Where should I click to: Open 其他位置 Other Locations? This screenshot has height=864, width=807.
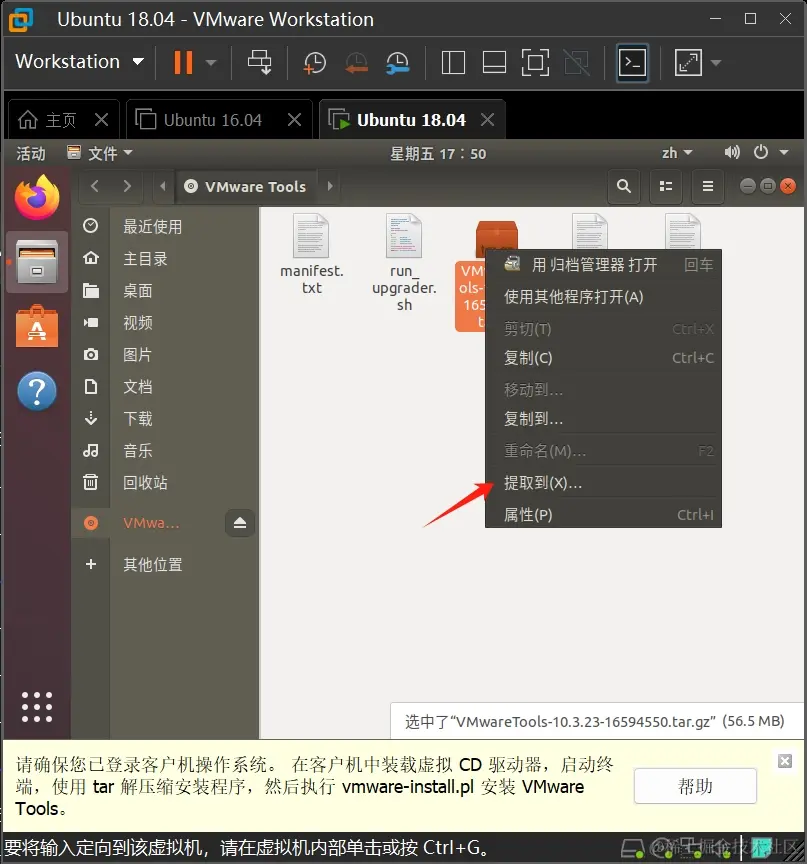(x=165, y=564)
